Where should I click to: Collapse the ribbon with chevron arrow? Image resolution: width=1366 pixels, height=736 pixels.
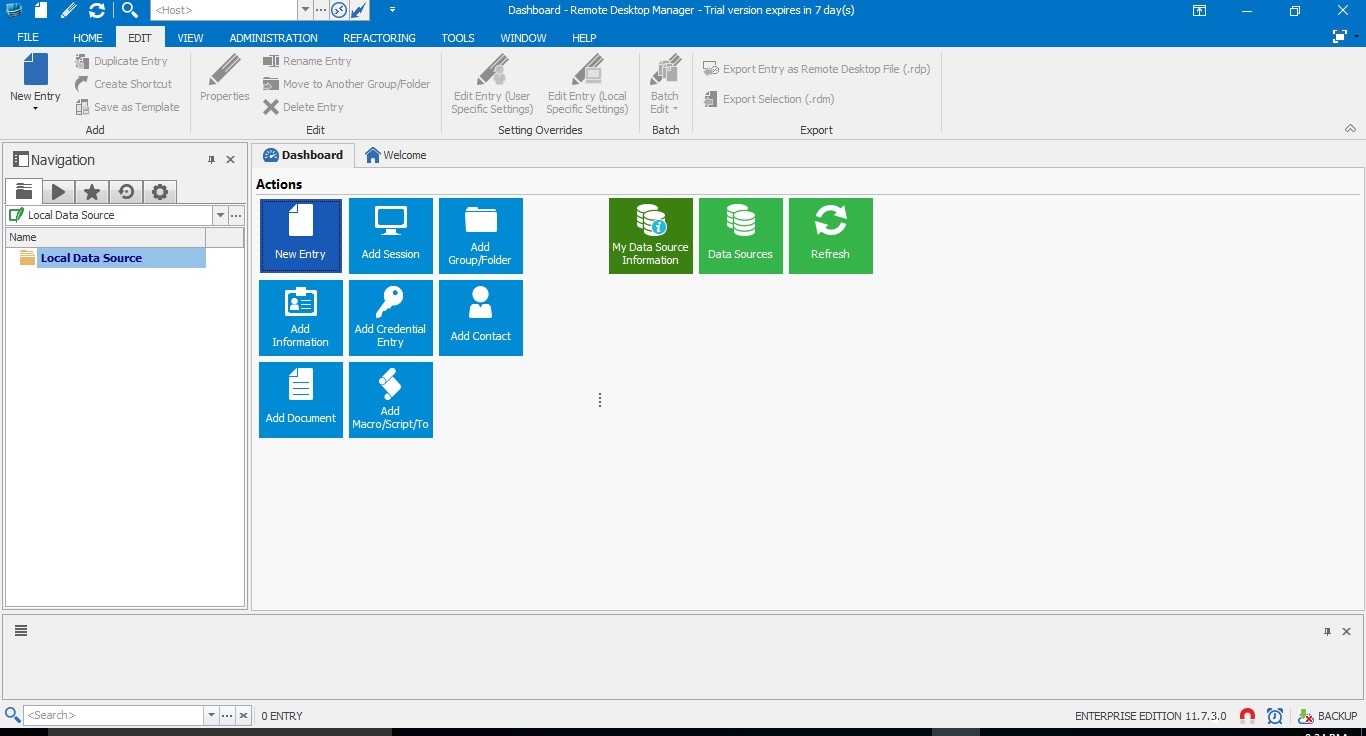(x=1350, y=129)
